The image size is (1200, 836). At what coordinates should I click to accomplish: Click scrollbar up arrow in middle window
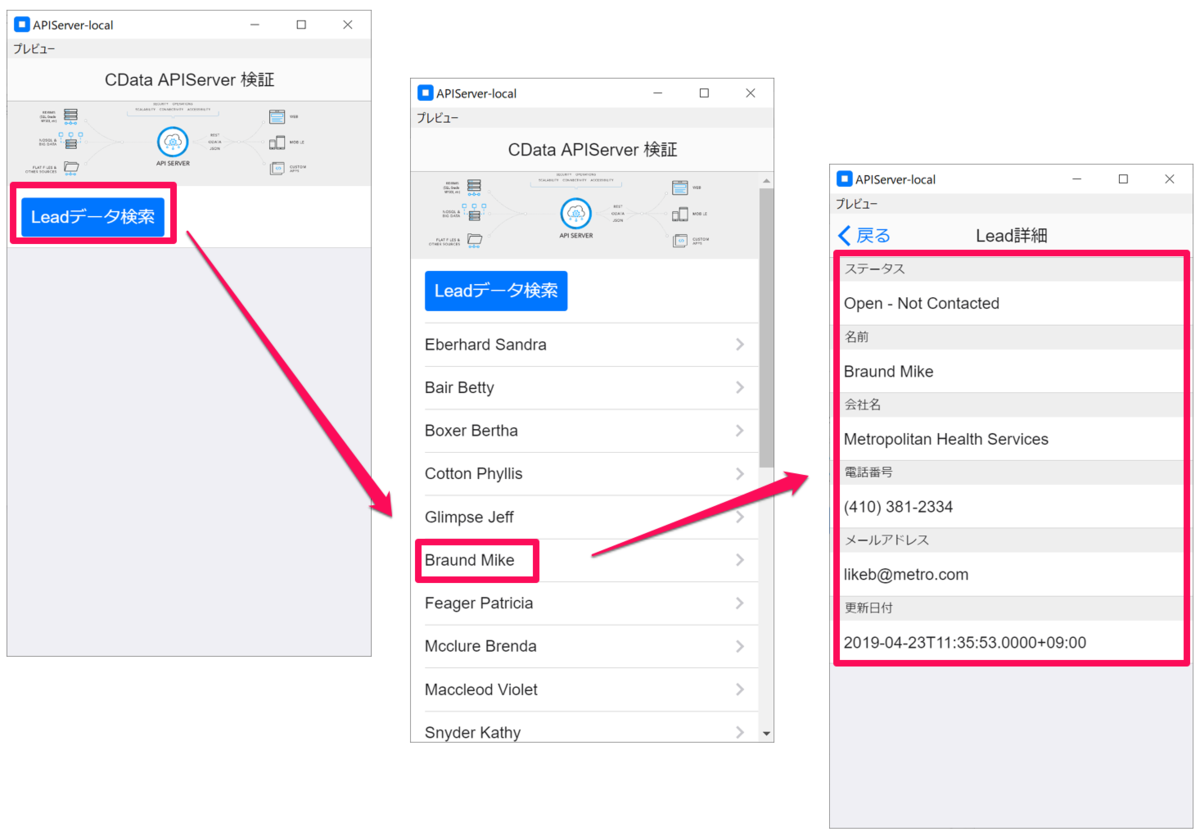pos(766,181)
